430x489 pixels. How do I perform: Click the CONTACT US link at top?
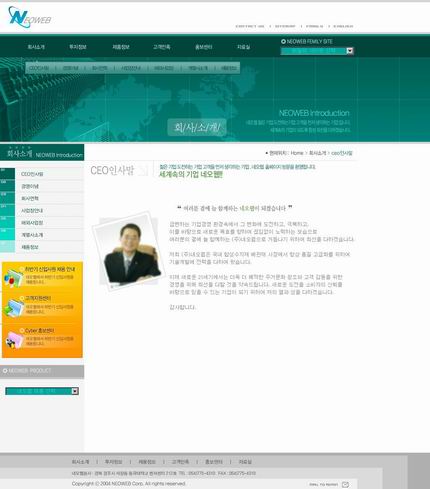point(250,26)
